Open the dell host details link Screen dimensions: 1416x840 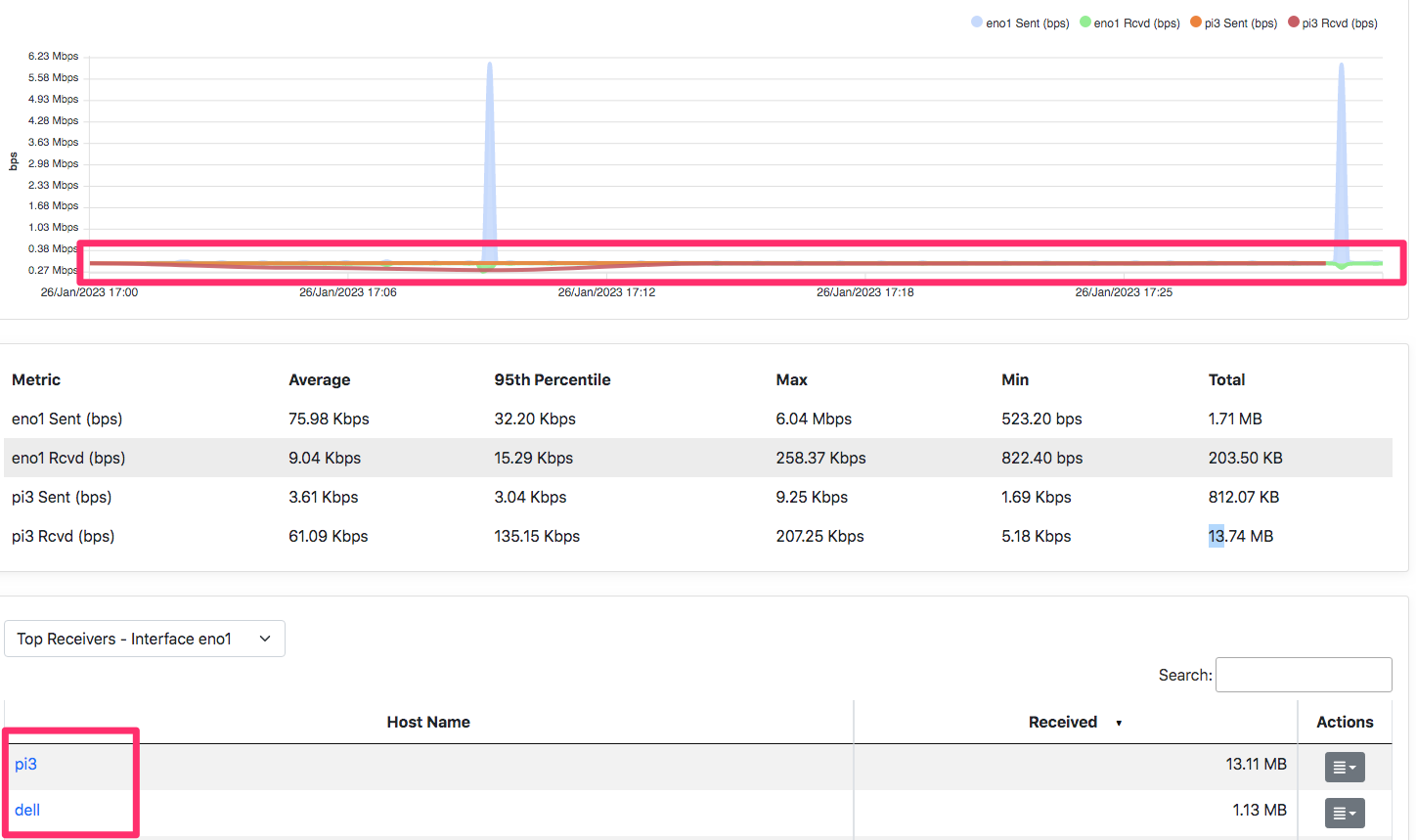point(26,810)
